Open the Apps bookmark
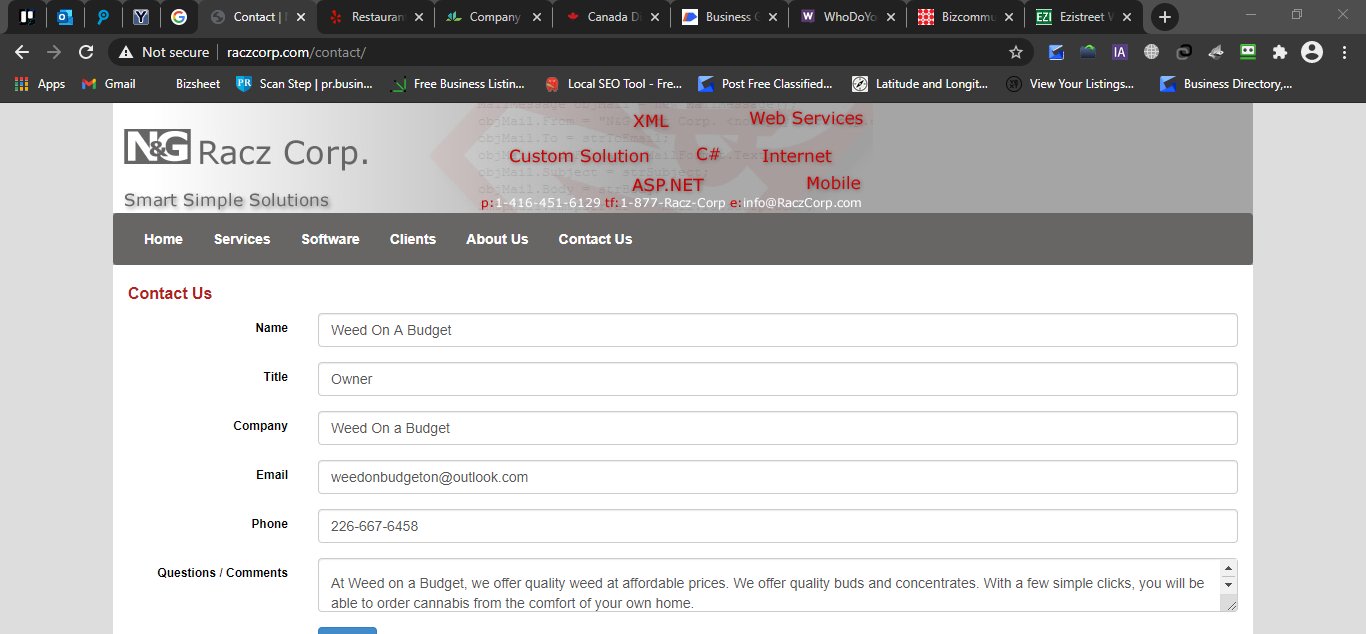The width and height of the screenshot is (1366, 634). (x=40, y=84)
